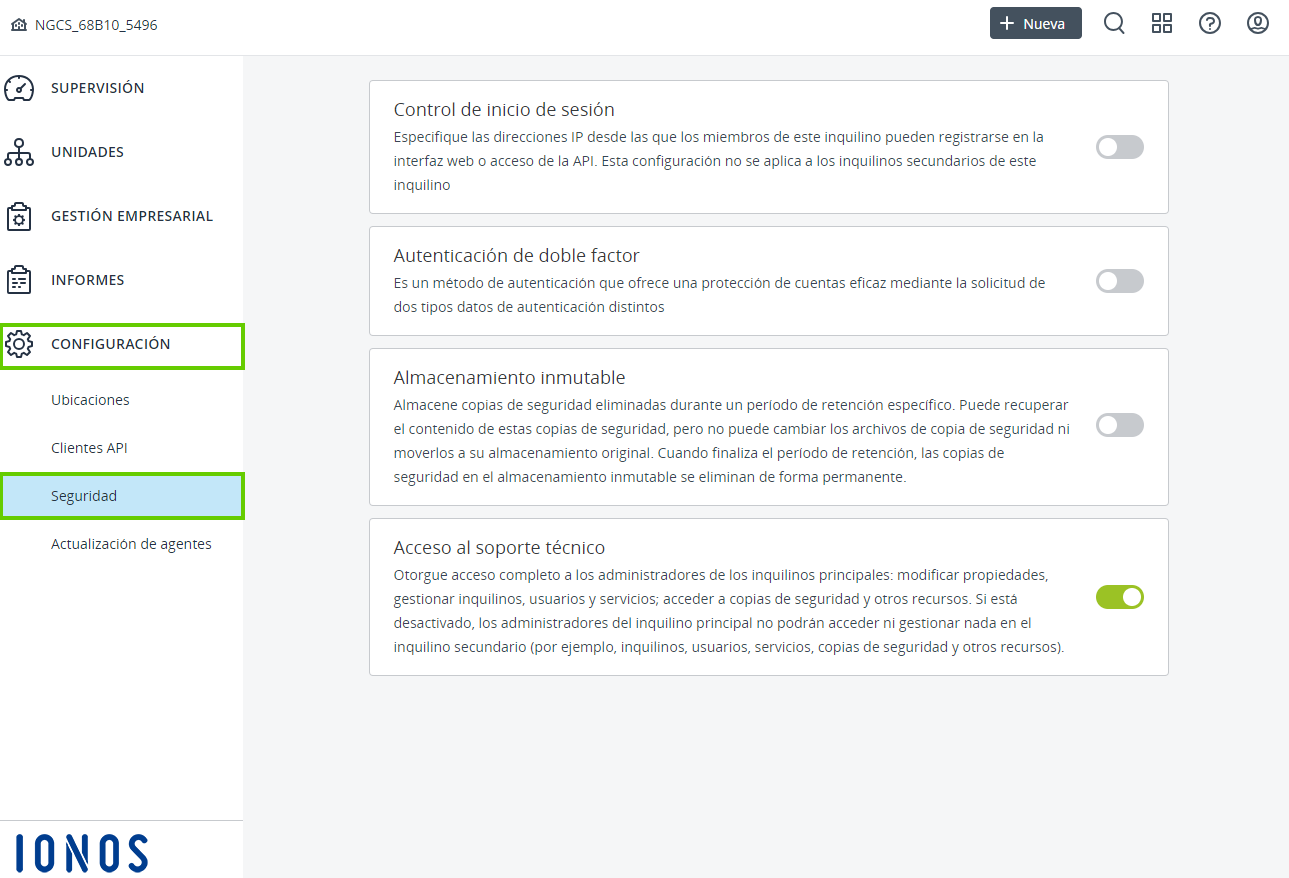Click the search magnifier icon

1114,23
